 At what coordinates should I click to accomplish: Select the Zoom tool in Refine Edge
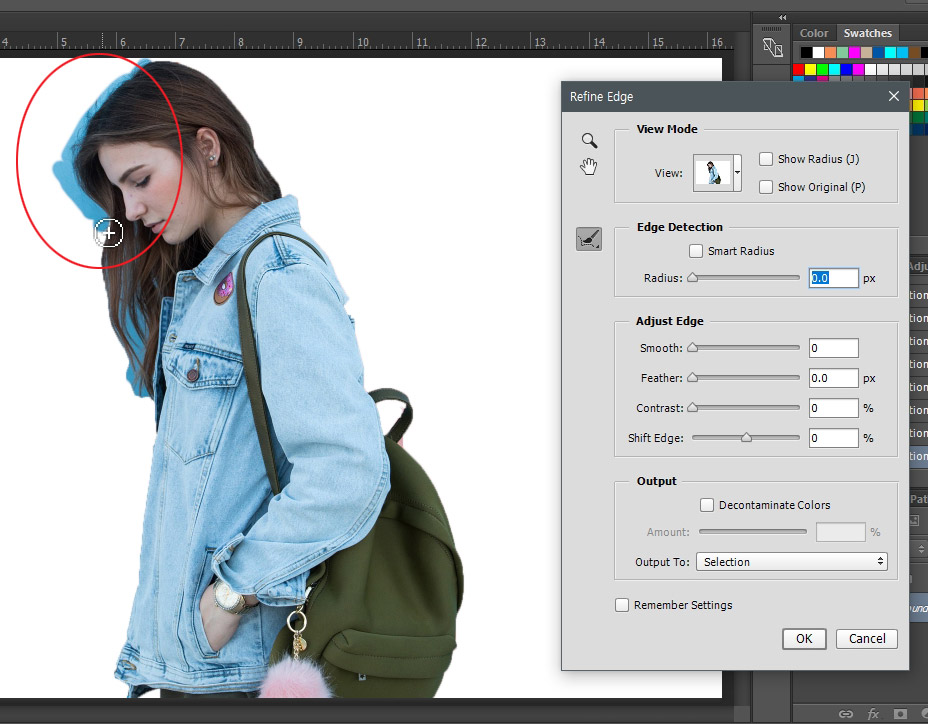[x=589, y=140]
